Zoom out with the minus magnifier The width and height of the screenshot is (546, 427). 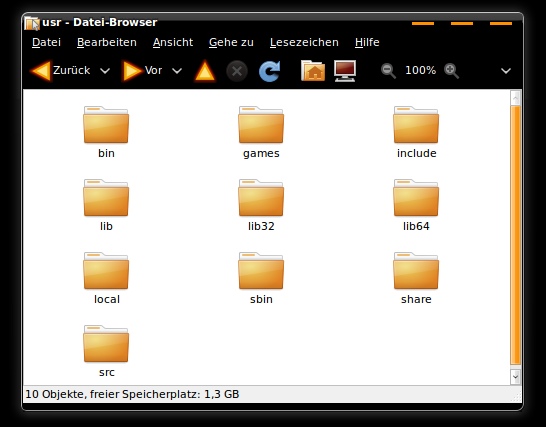(388, 71)
